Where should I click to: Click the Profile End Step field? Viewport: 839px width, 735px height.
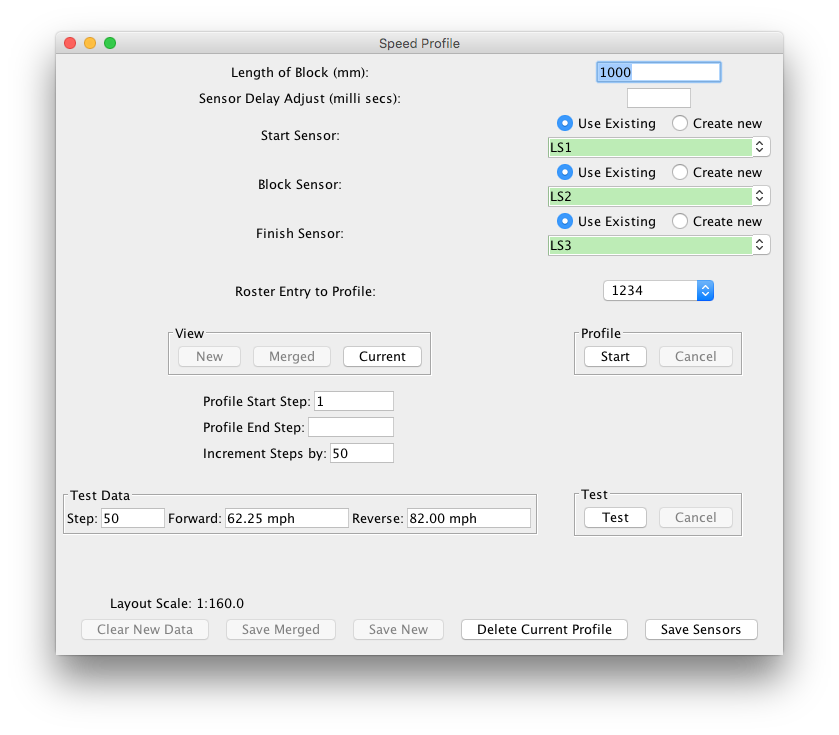coord(350,427)
